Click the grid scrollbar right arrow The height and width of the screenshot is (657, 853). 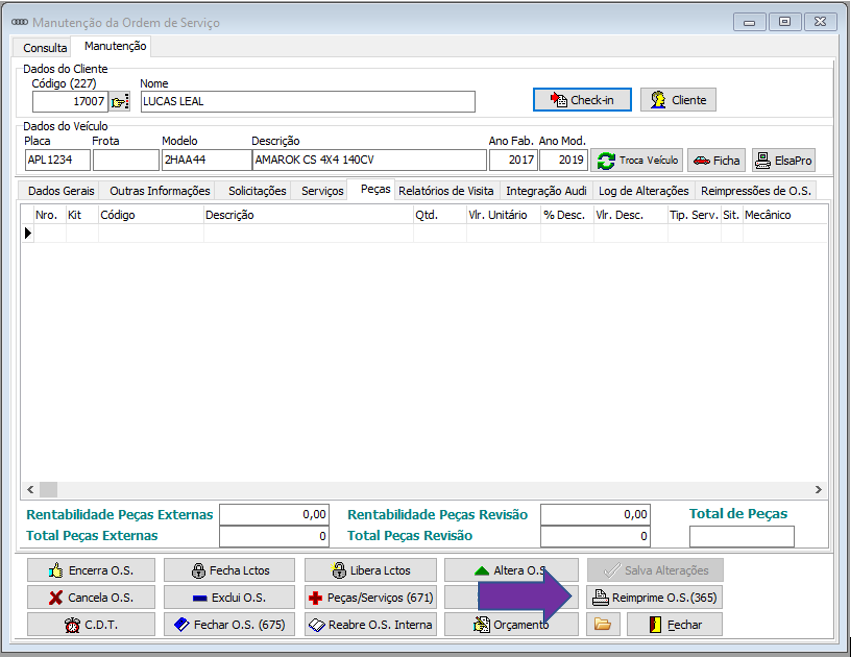(x=818, y=489)
